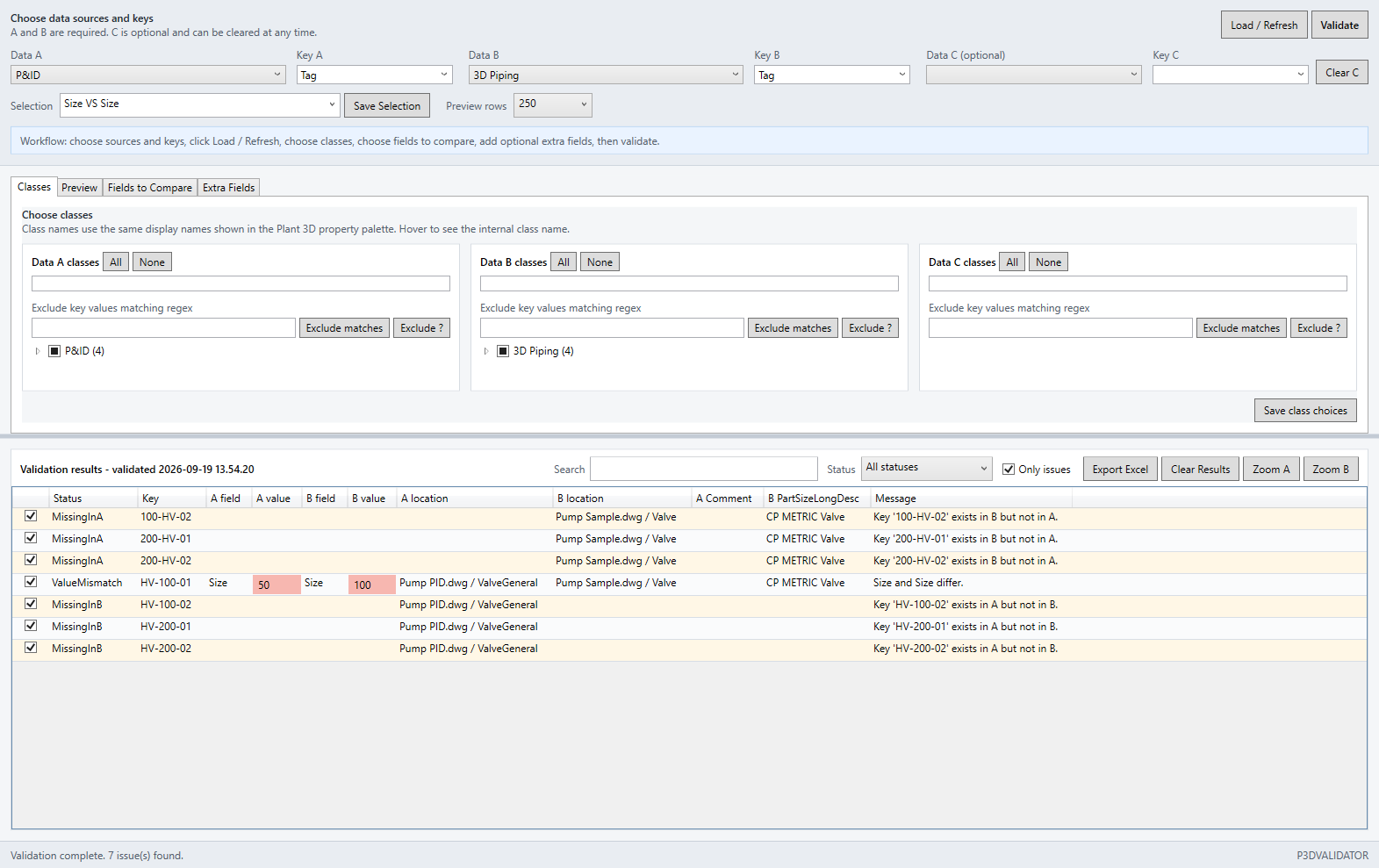Click the Zoom B button
This screenshot has height=868, width=1379.
tap(1331, 469)
